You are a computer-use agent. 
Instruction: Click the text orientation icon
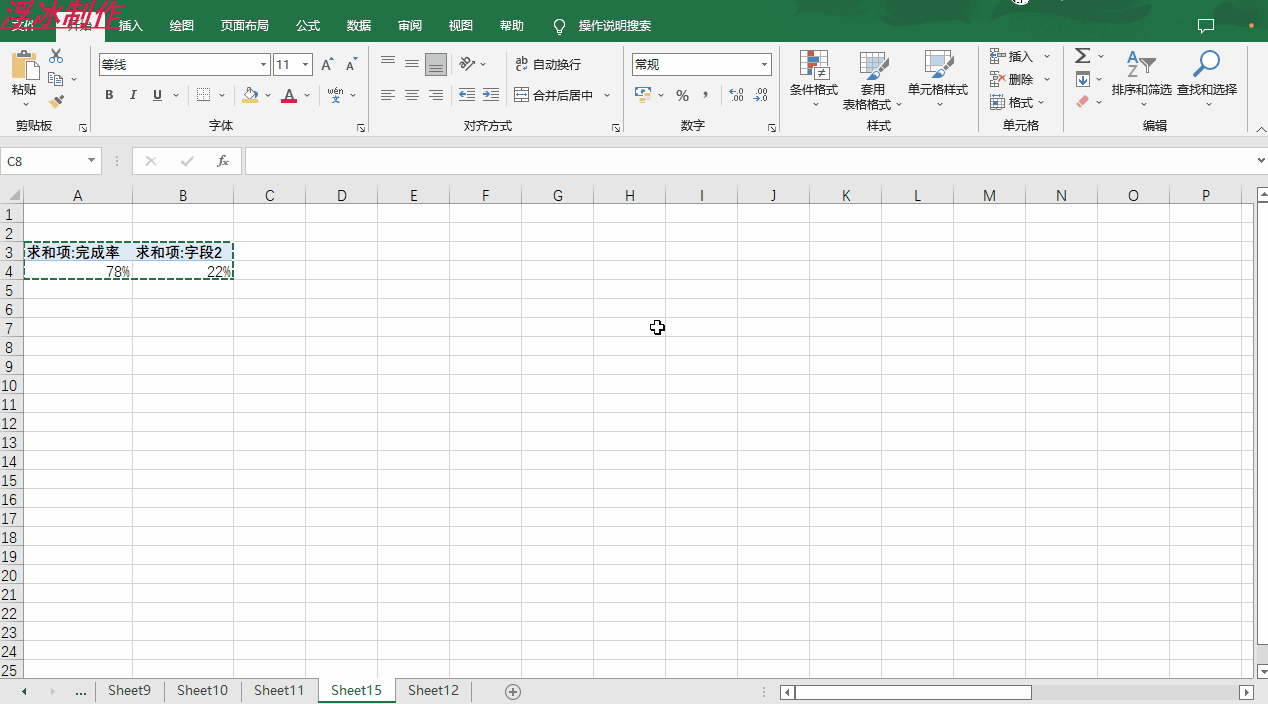(x=467, y=64)
